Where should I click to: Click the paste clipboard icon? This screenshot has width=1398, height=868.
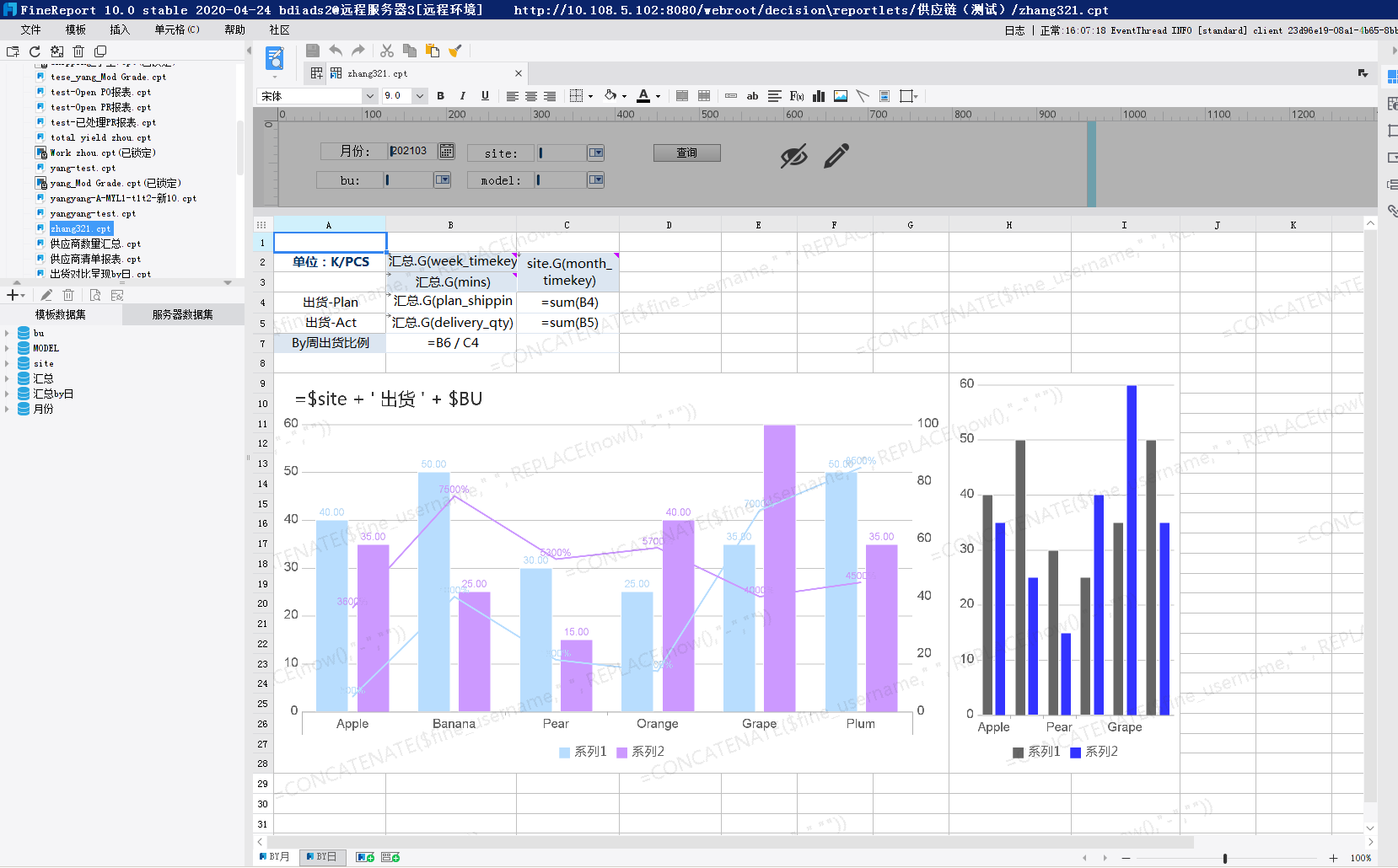pyautogui.click(x=433, y=51)
